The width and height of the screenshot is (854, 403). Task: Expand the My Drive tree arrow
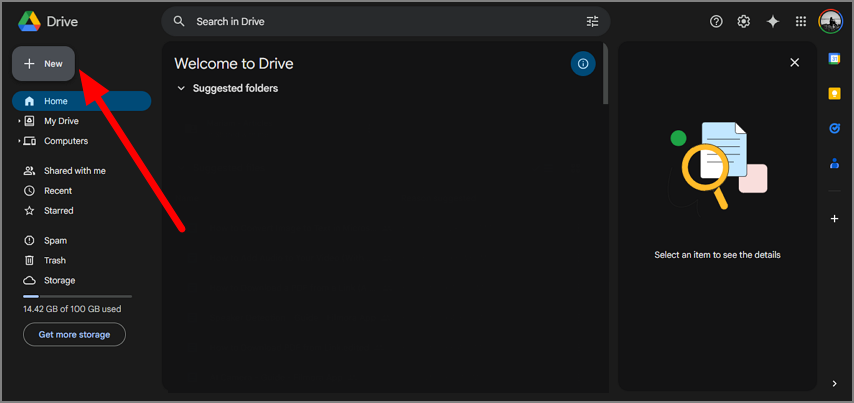coord(19,121)
